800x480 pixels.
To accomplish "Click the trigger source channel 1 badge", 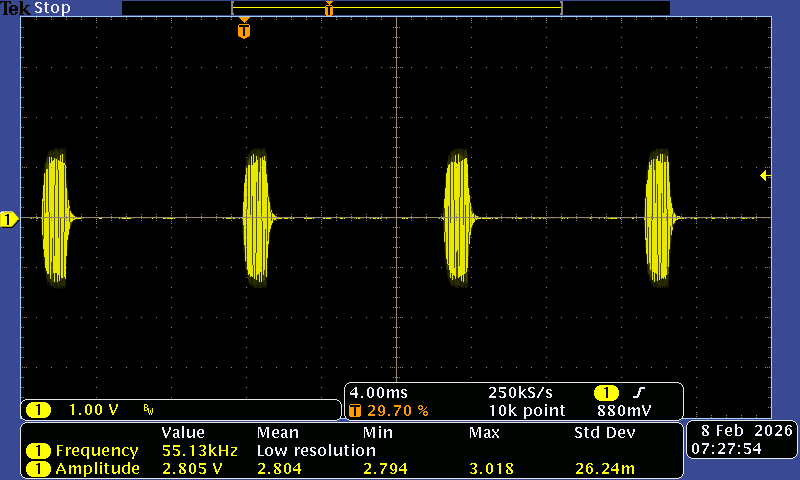I will [606, 393].
